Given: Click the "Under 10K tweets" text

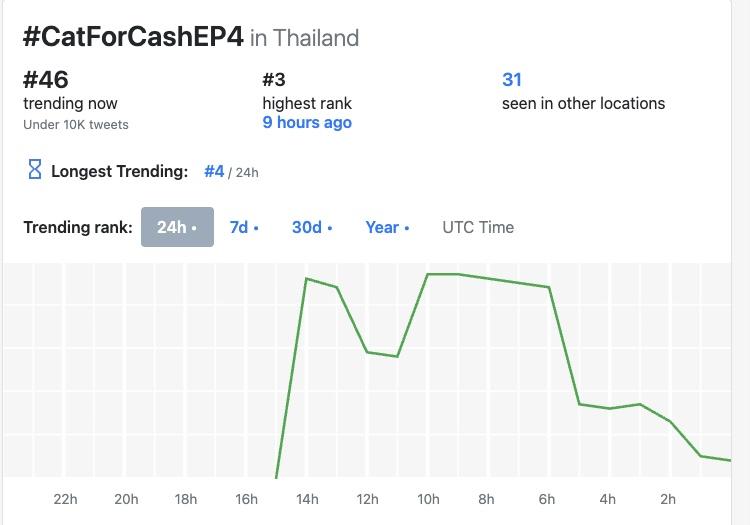Looking at the screenshot, I should (x=76, y=125).
